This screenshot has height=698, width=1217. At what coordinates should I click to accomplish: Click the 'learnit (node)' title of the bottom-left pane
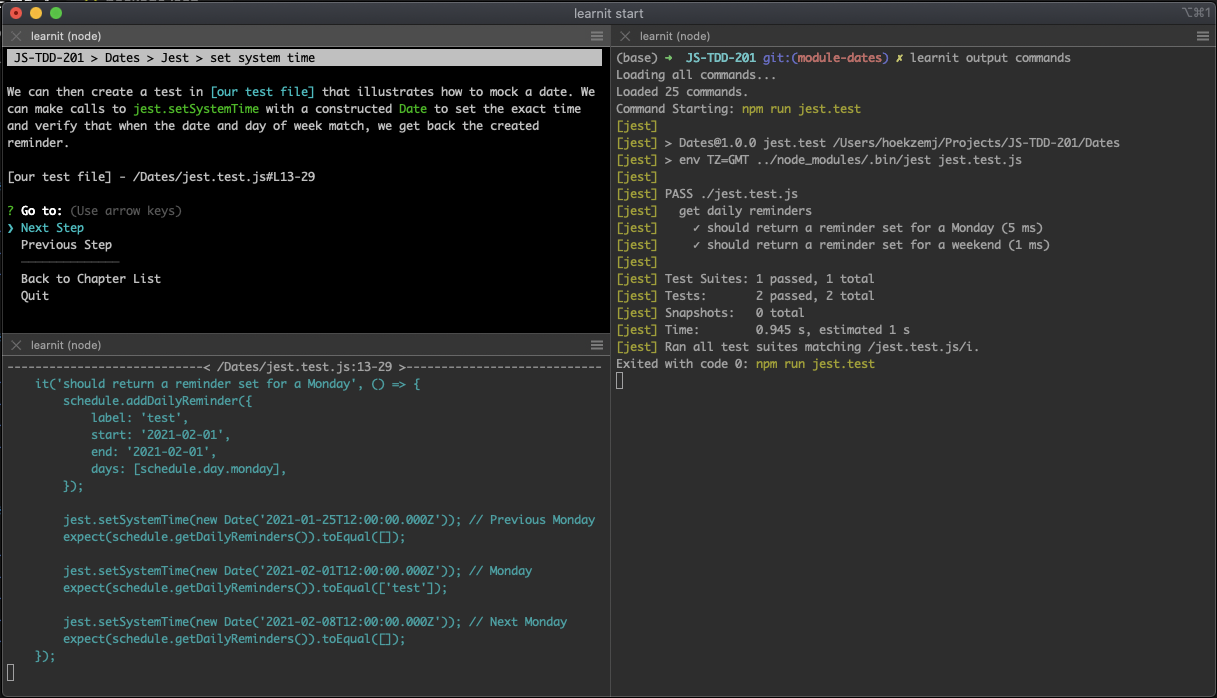click(66, 345)
